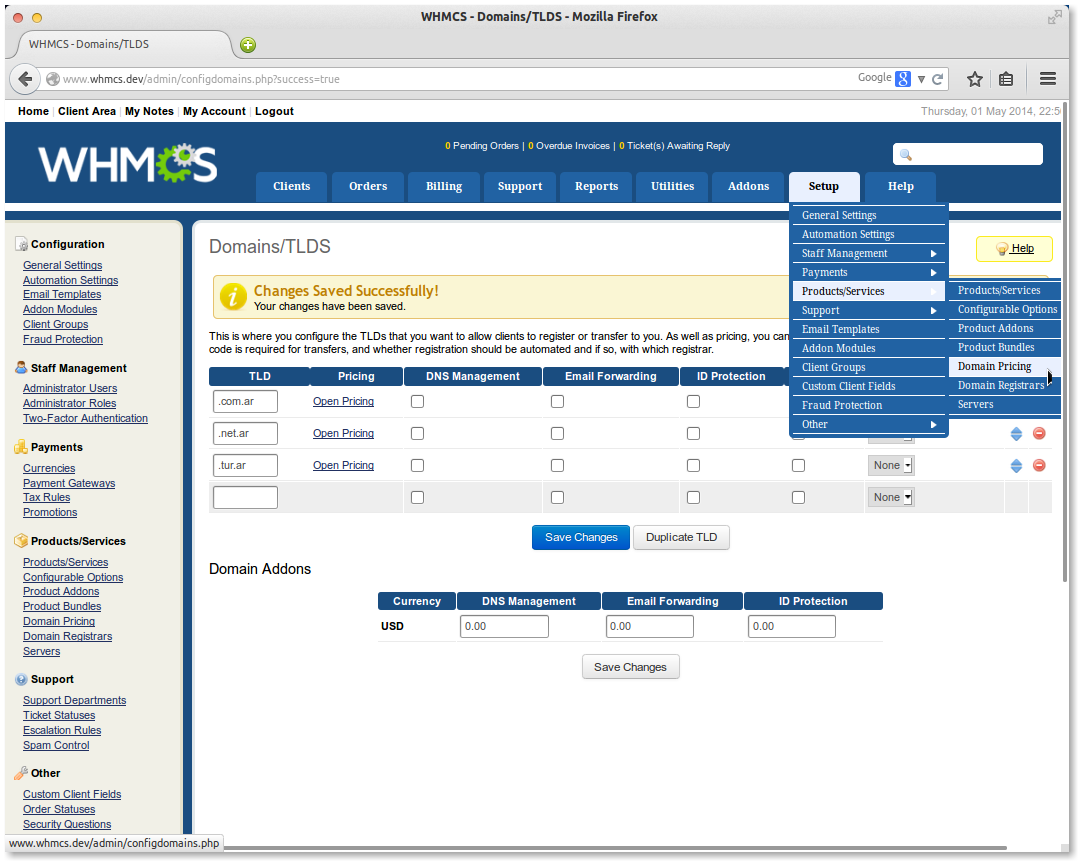This screenshot has width=1078, height=861.
Task: Open Ticket Statuses sidebar link
Action: coord(59,715)
